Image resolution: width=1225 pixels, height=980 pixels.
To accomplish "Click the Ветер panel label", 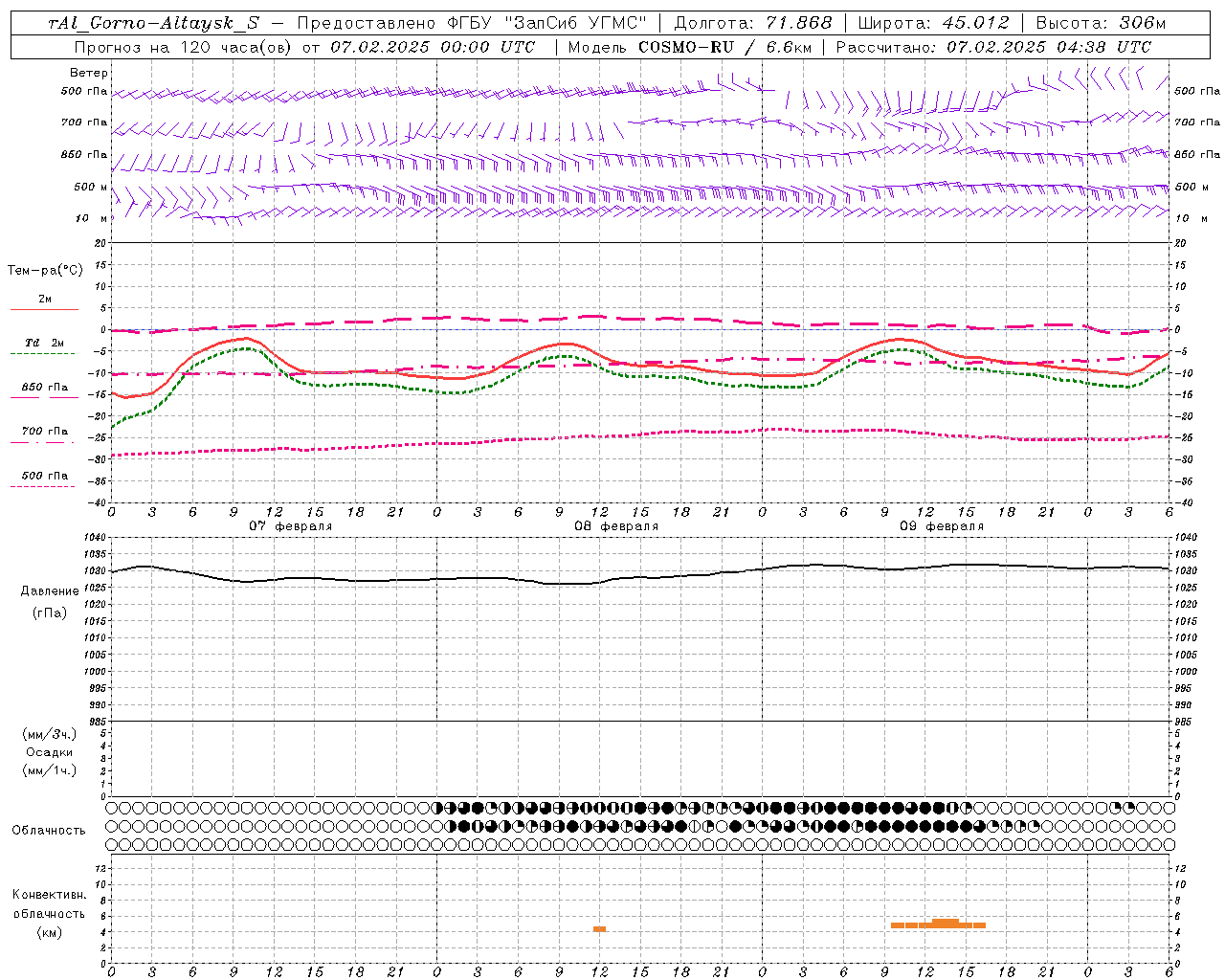I will coord(89,73).
